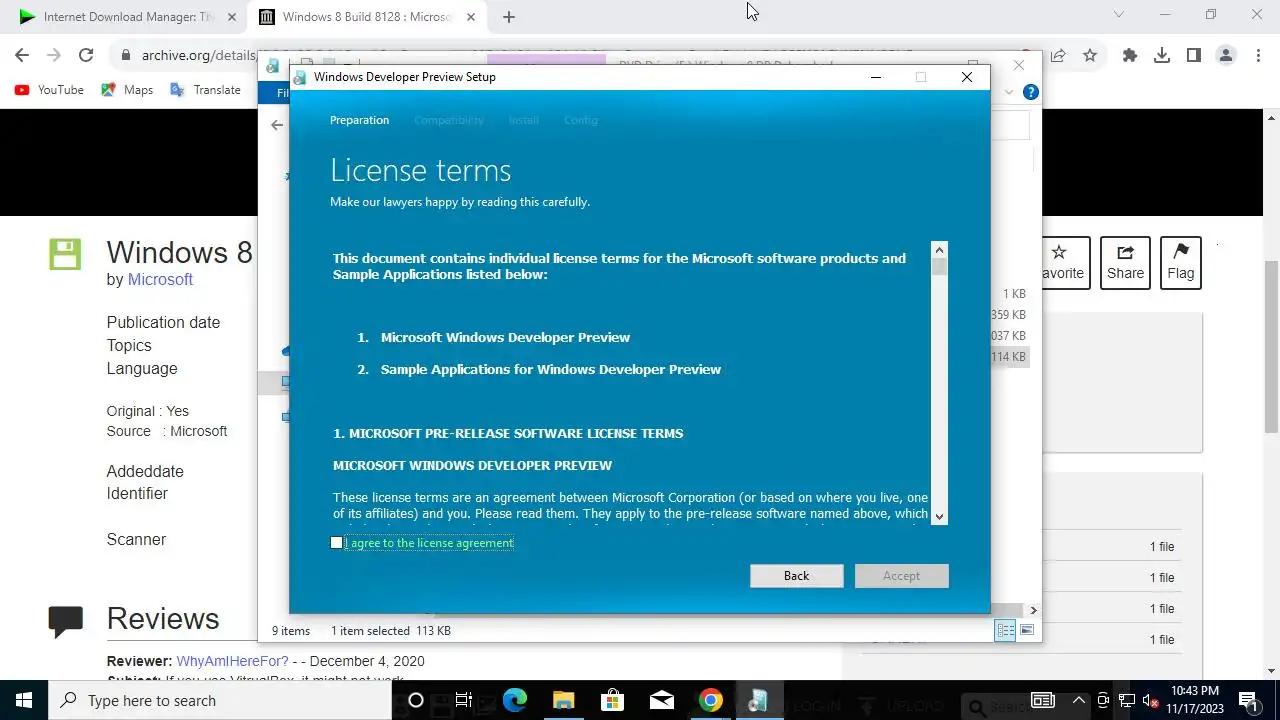The image size is (1280, 720).
Task: Open Cortana from the taskbar
Action: [415, 700]
